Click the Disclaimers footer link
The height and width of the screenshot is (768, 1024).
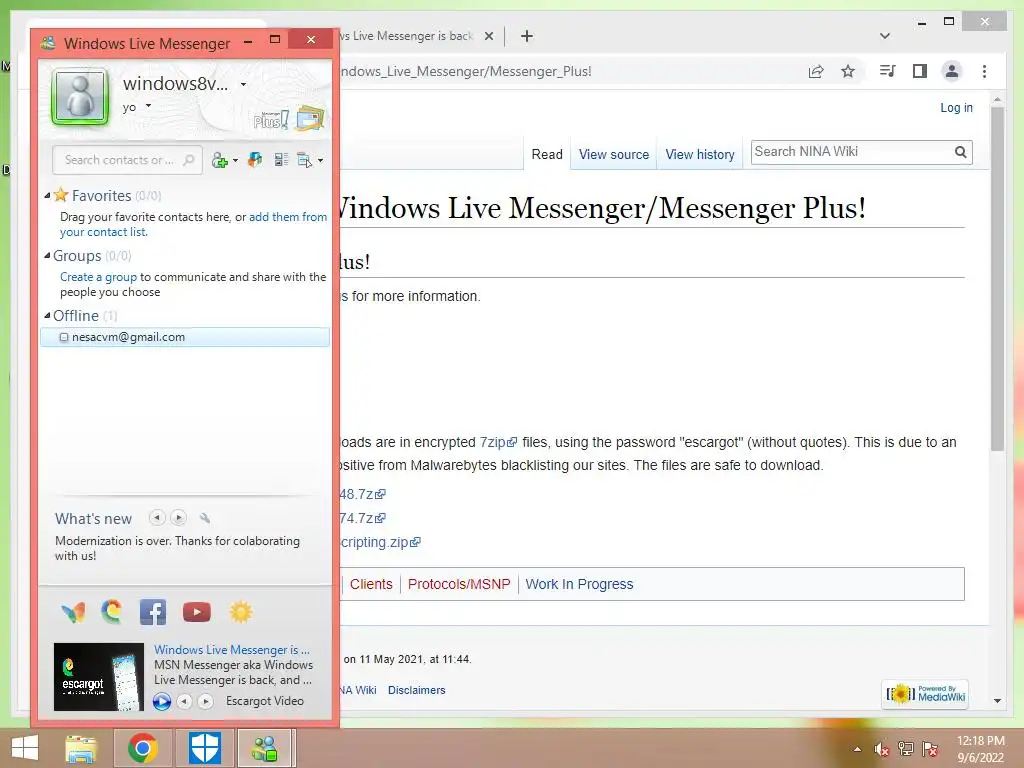tap(417, 690)
